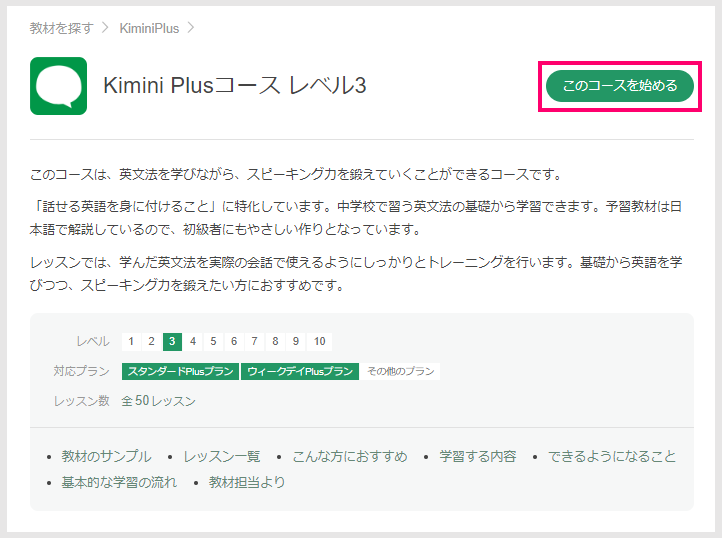Click the Kimini Plusコース レベル3 title
Image resolution: width=722 pixels, height=538 pixels.
pyautogui.click(x=235, y=85)
